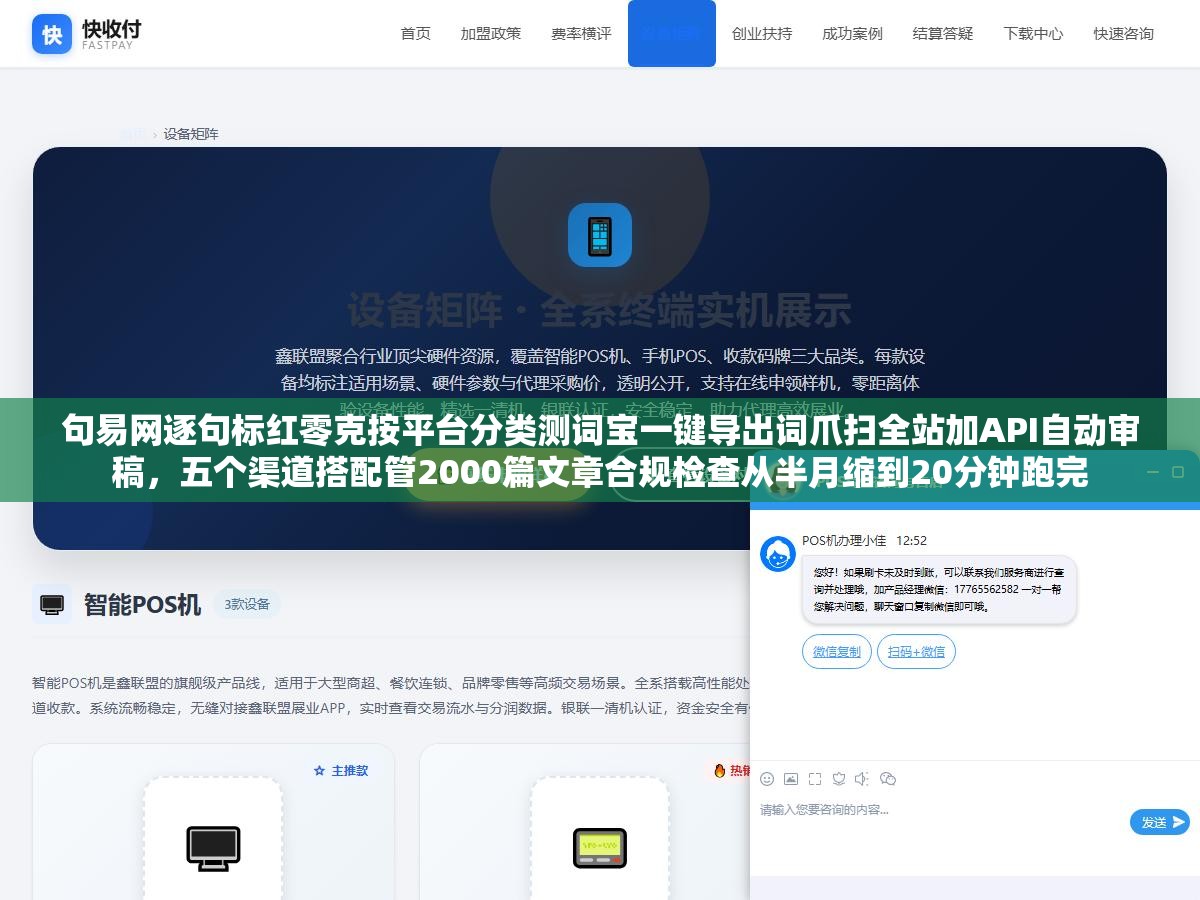The width and height of the screenshot is (1200, 900).
Task: Open the emoji picker in chat toolbar
Action: (767, 778)
